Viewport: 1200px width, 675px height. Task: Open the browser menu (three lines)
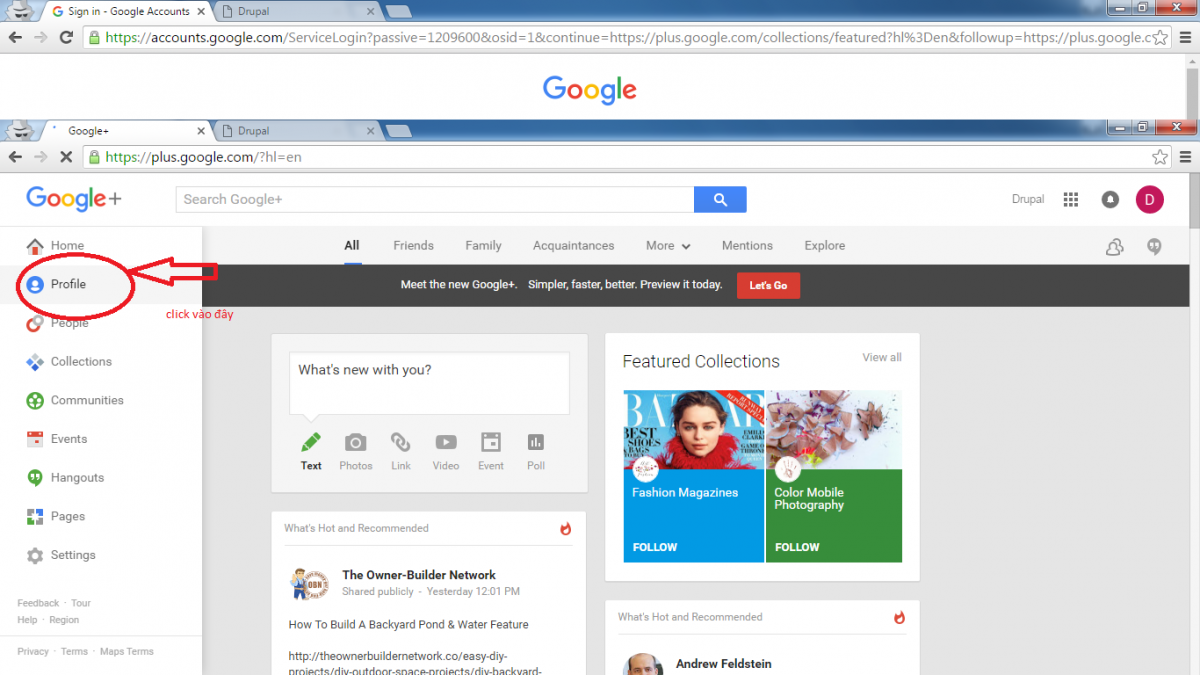1185,156
